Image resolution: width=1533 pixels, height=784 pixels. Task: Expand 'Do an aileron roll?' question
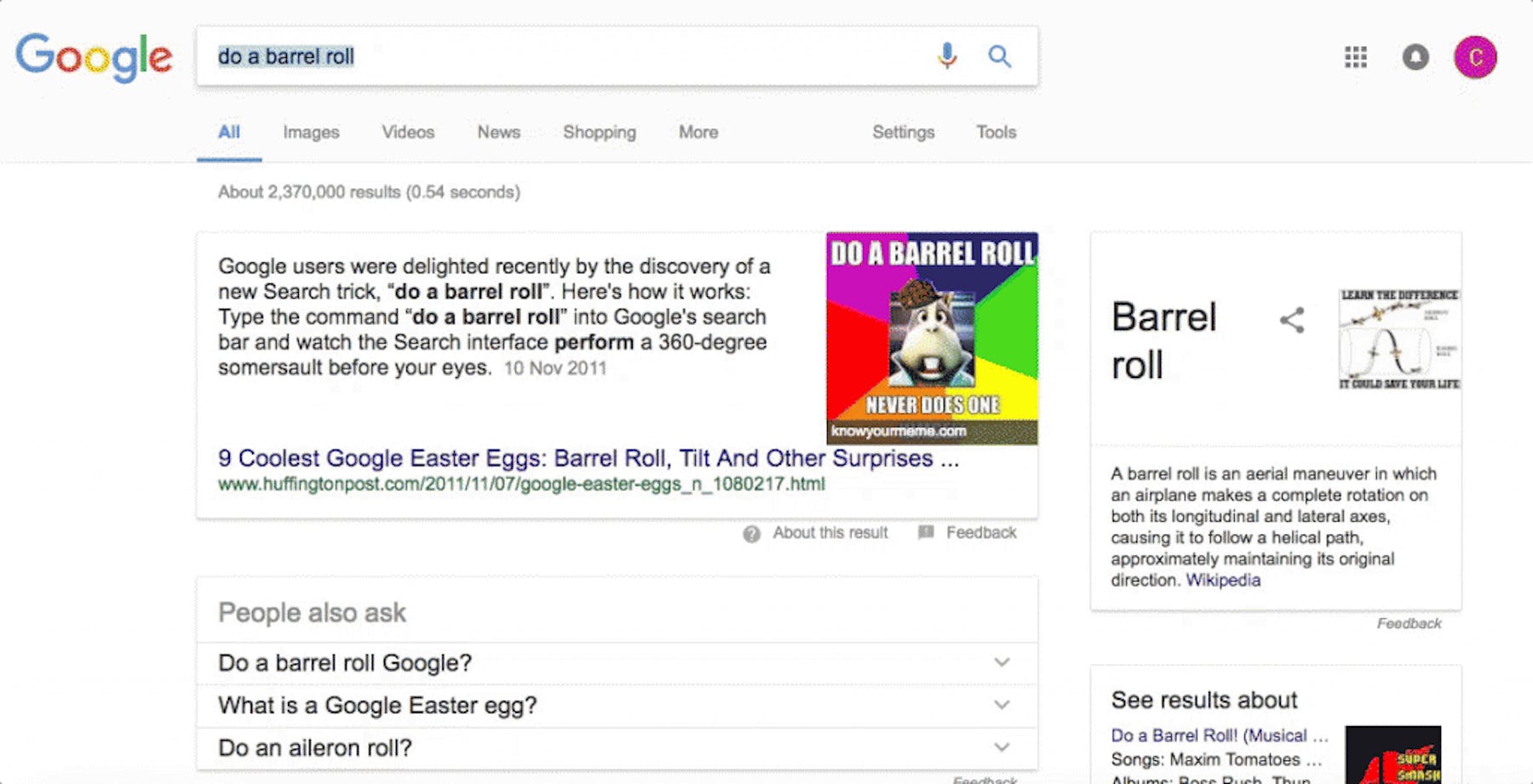[617, 748]
